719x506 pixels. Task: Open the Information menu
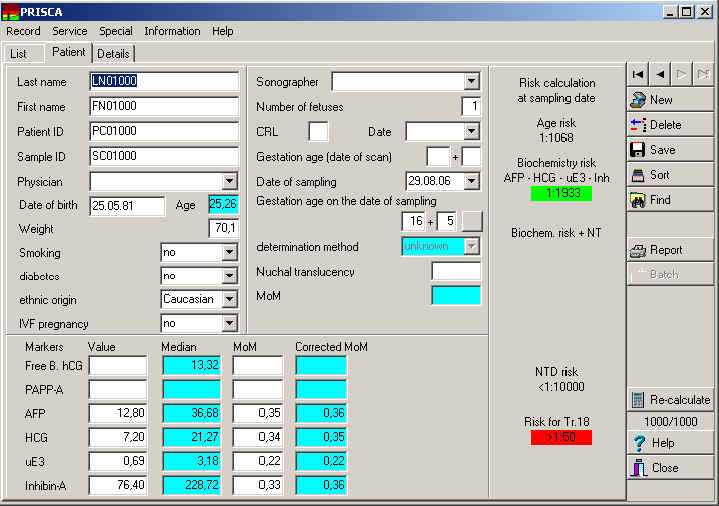tap(172, 31)
